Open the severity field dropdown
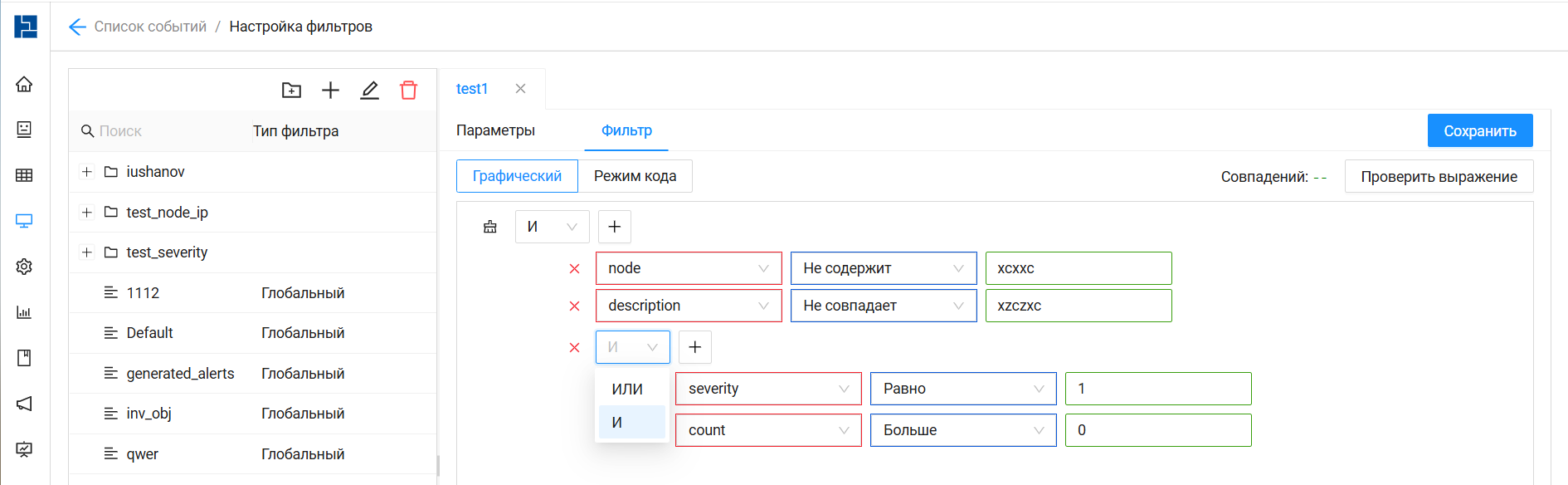The height and width of the screenshot is (485, 1568). (768, 389)
